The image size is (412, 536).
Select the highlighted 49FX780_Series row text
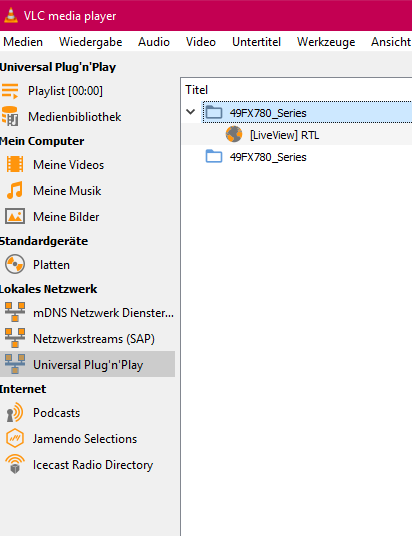(x=268, y=113)
